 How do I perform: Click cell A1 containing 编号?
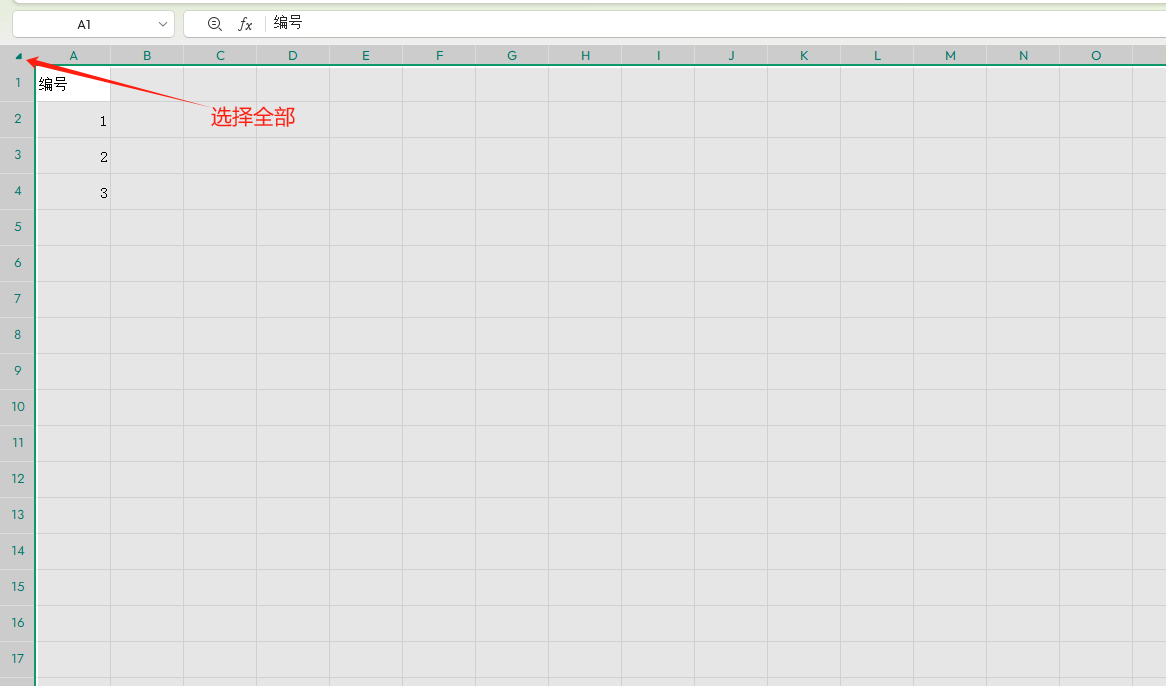(74, 84)
